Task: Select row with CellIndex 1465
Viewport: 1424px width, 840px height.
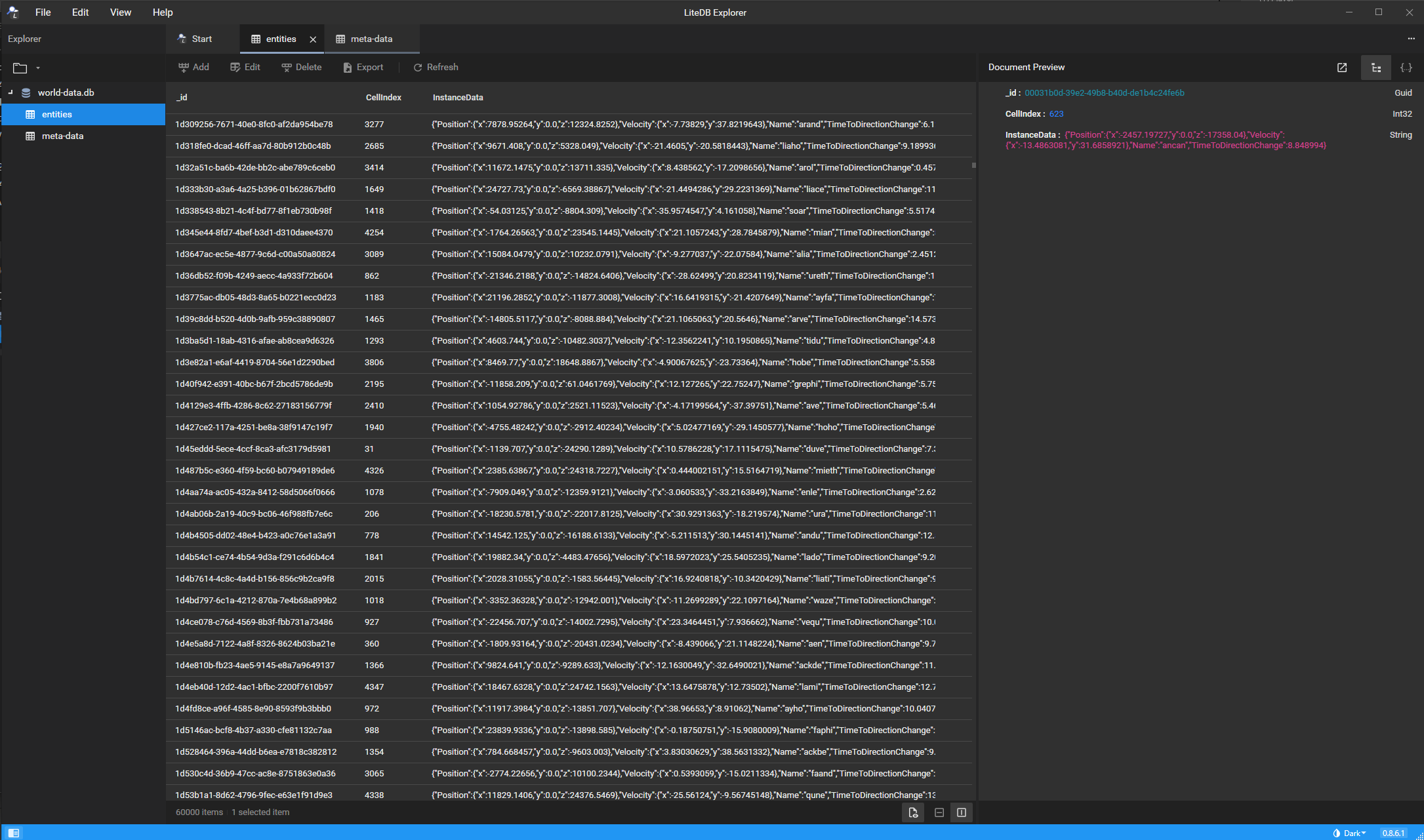Action: click(569, 319)
